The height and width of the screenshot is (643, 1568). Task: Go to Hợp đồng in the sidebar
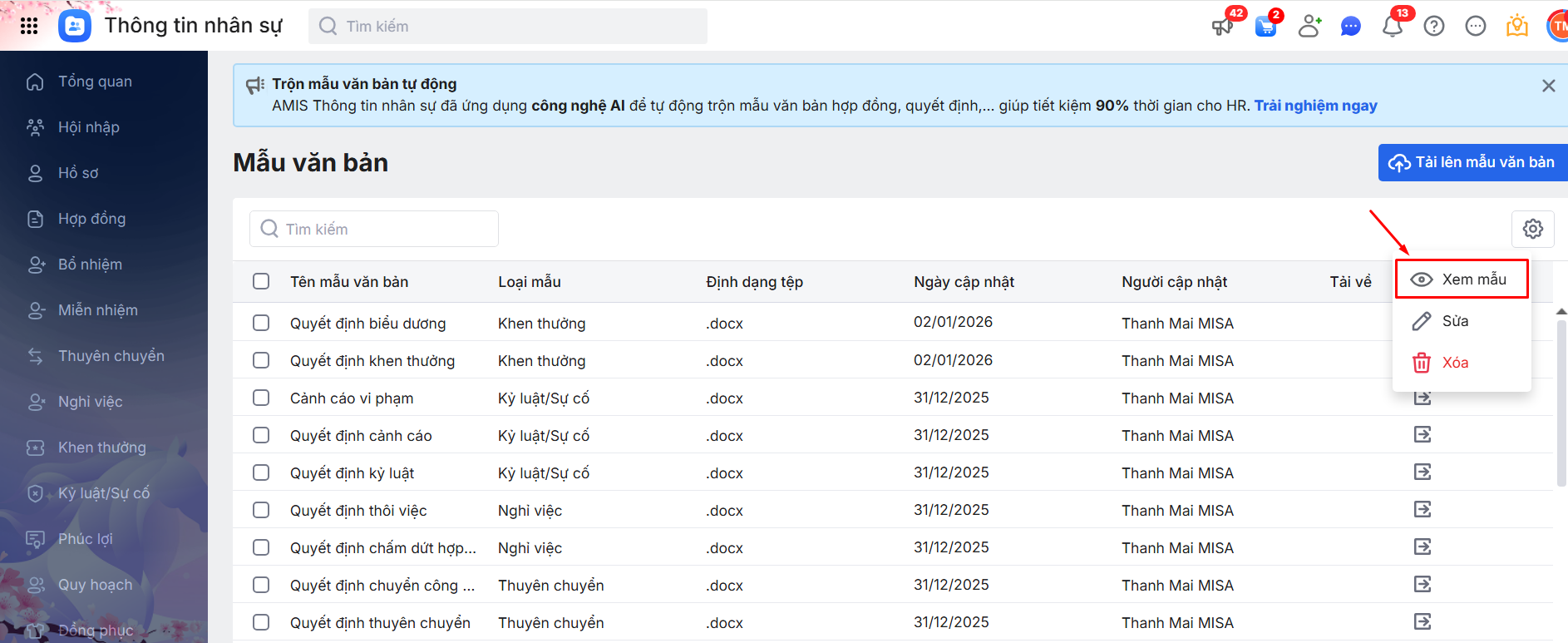pos(91,219)
